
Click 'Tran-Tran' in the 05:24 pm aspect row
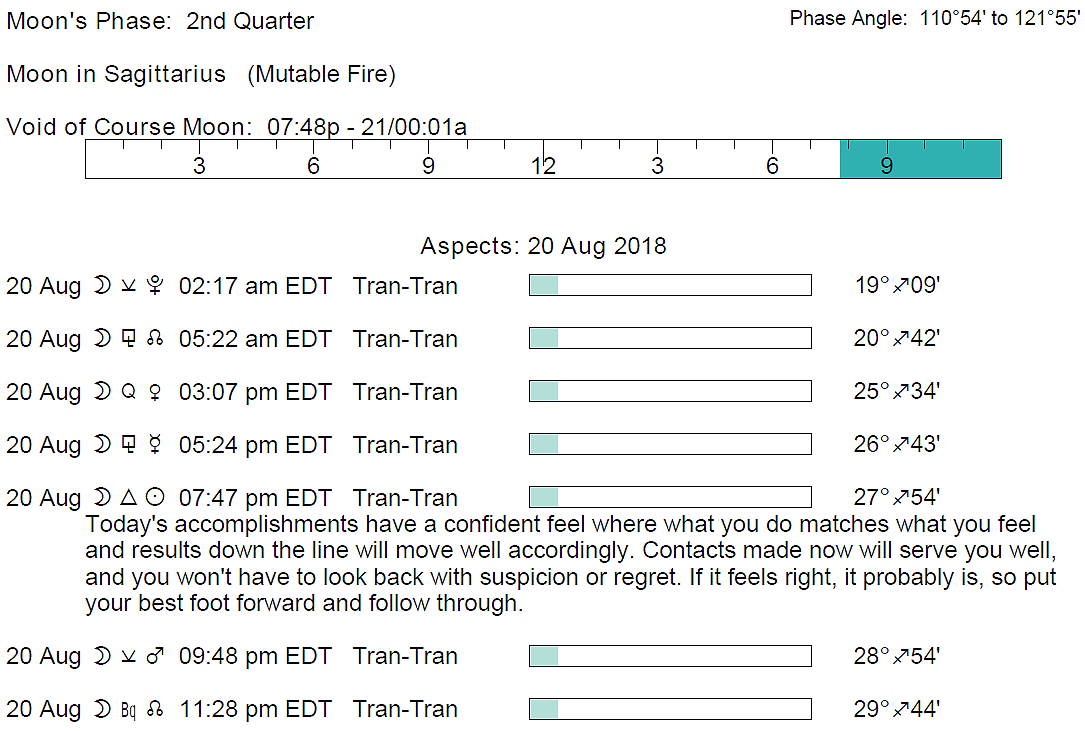tap(405, 445)
